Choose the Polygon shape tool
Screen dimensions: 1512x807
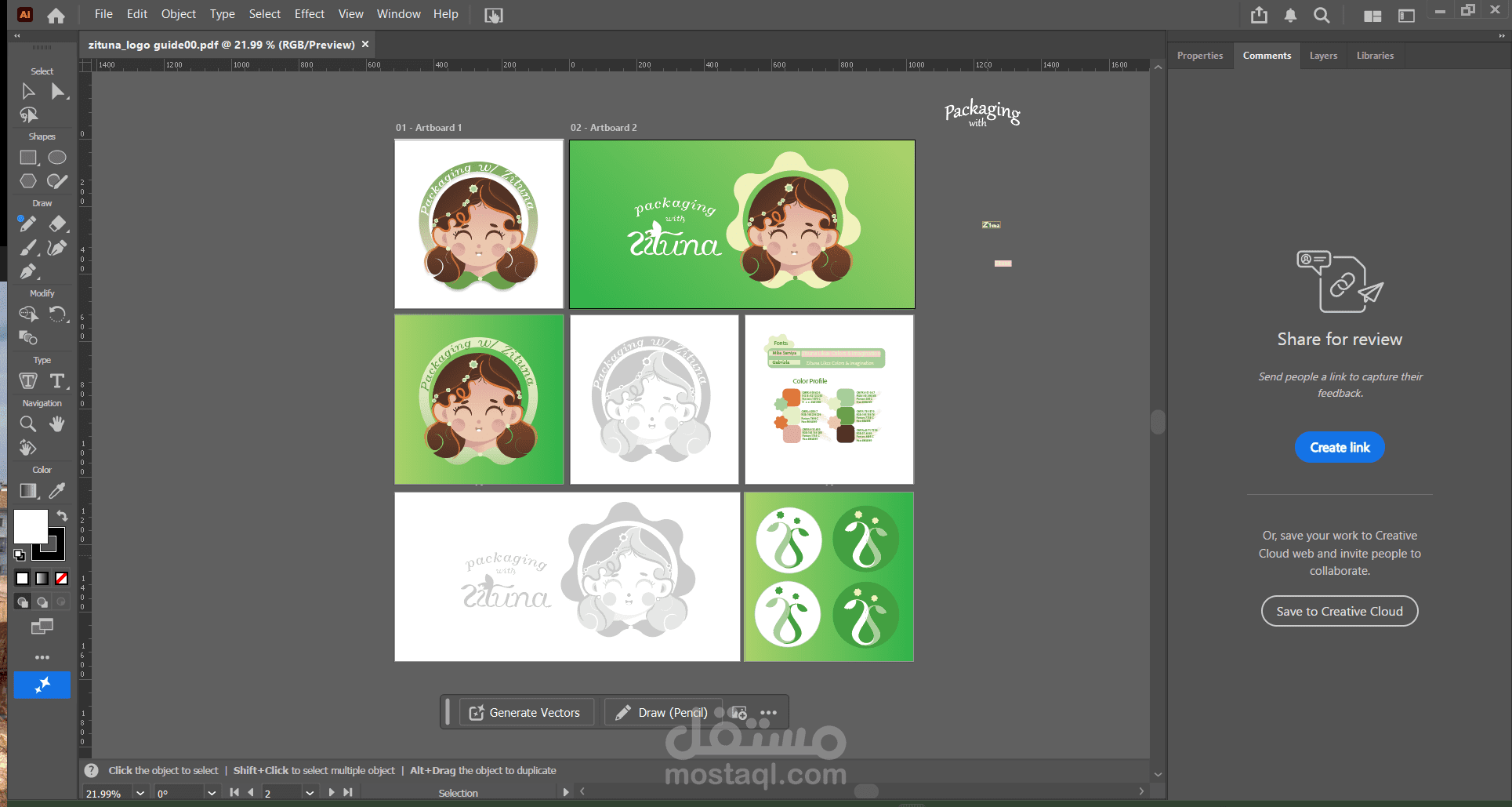pos(28,181)
